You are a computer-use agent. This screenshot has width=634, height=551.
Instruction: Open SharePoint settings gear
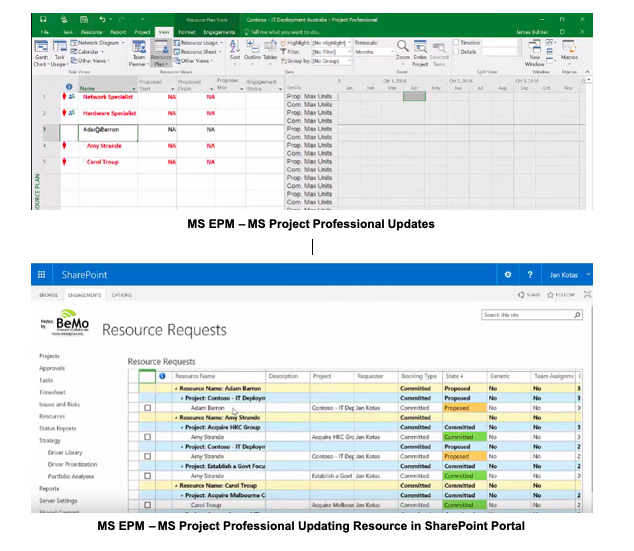(x=508, y=275)
